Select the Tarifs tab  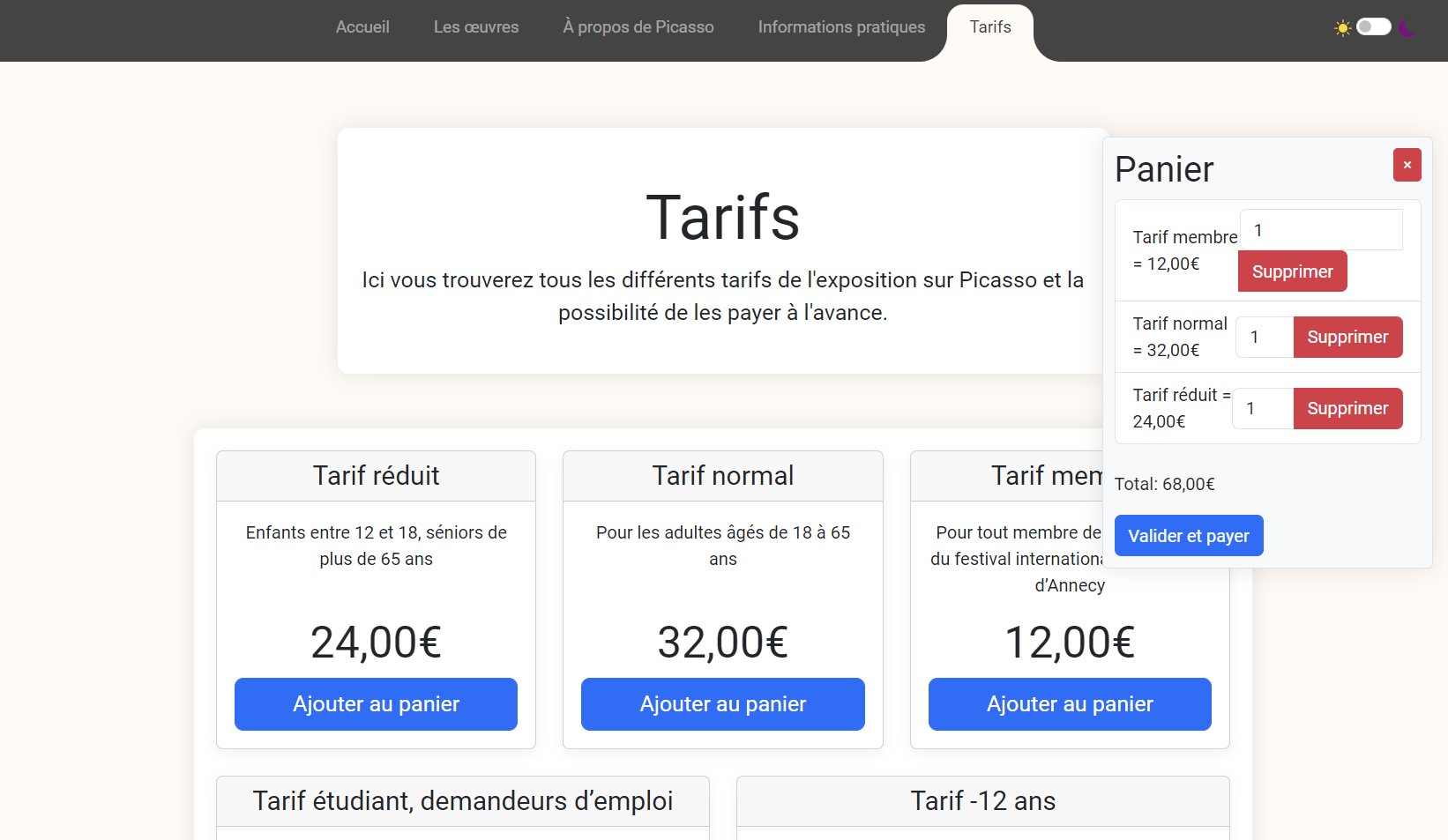(990, 27)
